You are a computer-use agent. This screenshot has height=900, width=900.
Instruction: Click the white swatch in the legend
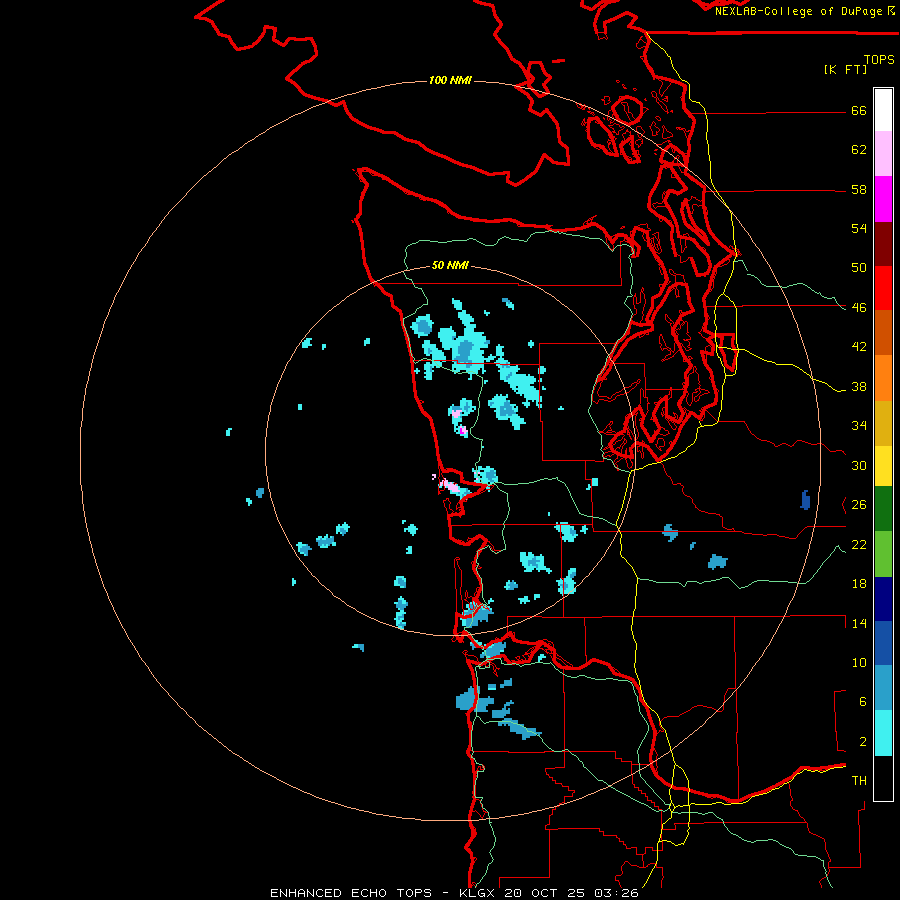tap(883, 110)
